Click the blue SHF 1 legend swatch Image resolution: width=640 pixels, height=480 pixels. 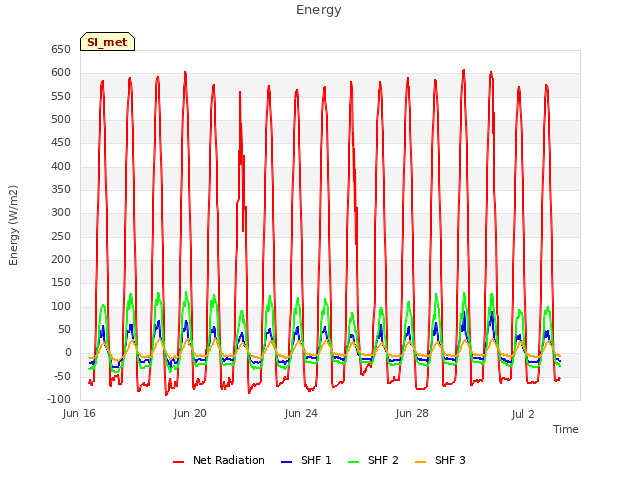pos(287,462)
